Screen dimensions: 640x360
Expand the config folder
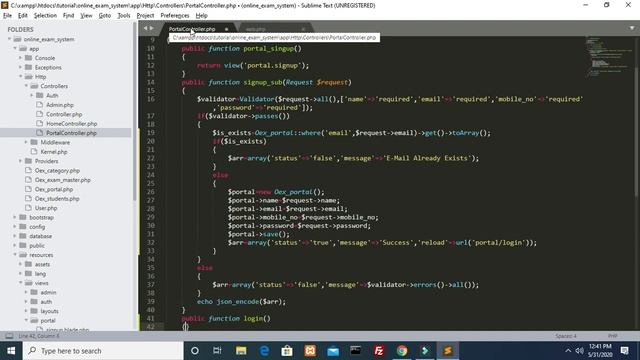(15, 227)
